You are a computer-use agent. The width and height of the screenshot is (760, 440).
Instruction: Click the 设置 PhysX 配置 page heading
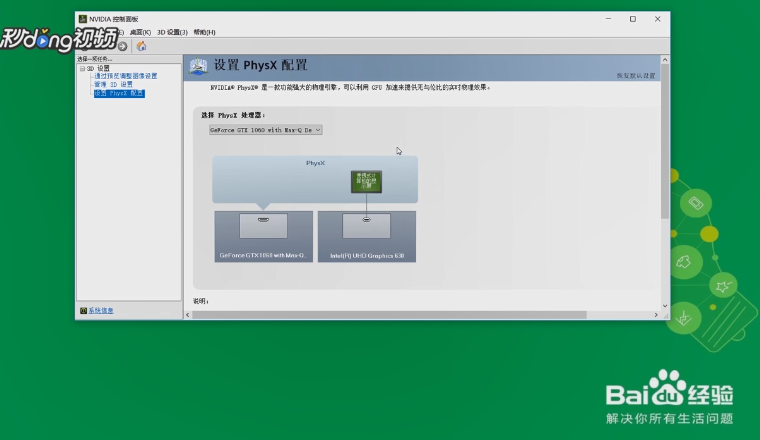tap(261, 65)
